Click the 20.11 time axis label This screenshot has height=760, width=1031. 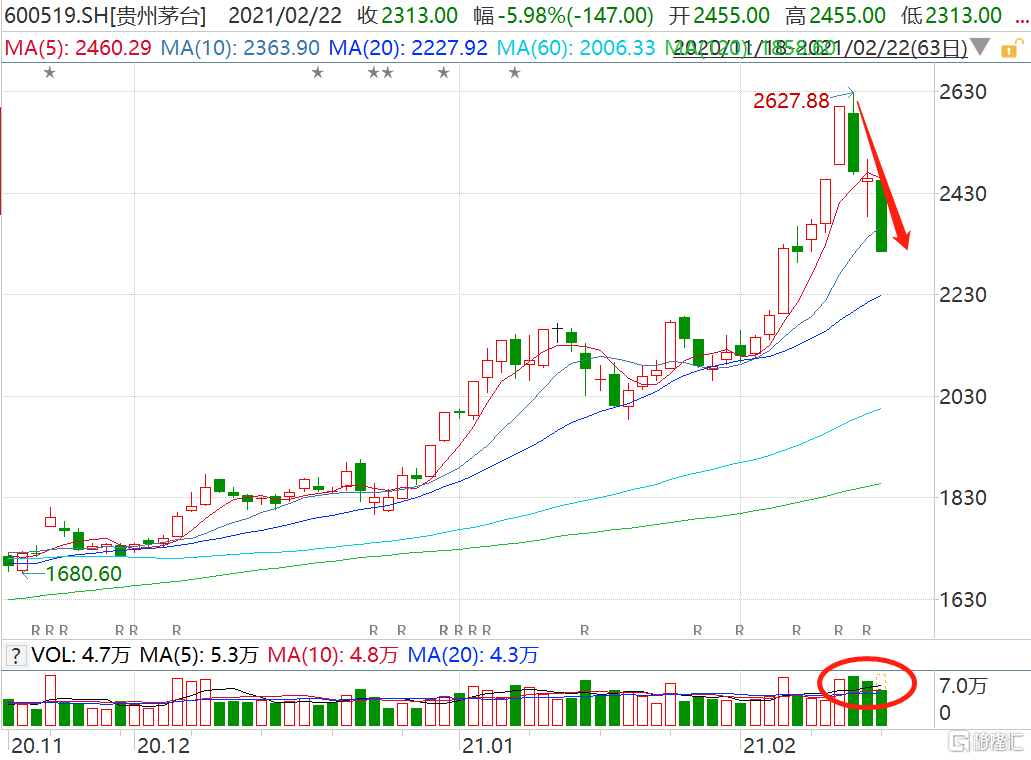point(37,746)
